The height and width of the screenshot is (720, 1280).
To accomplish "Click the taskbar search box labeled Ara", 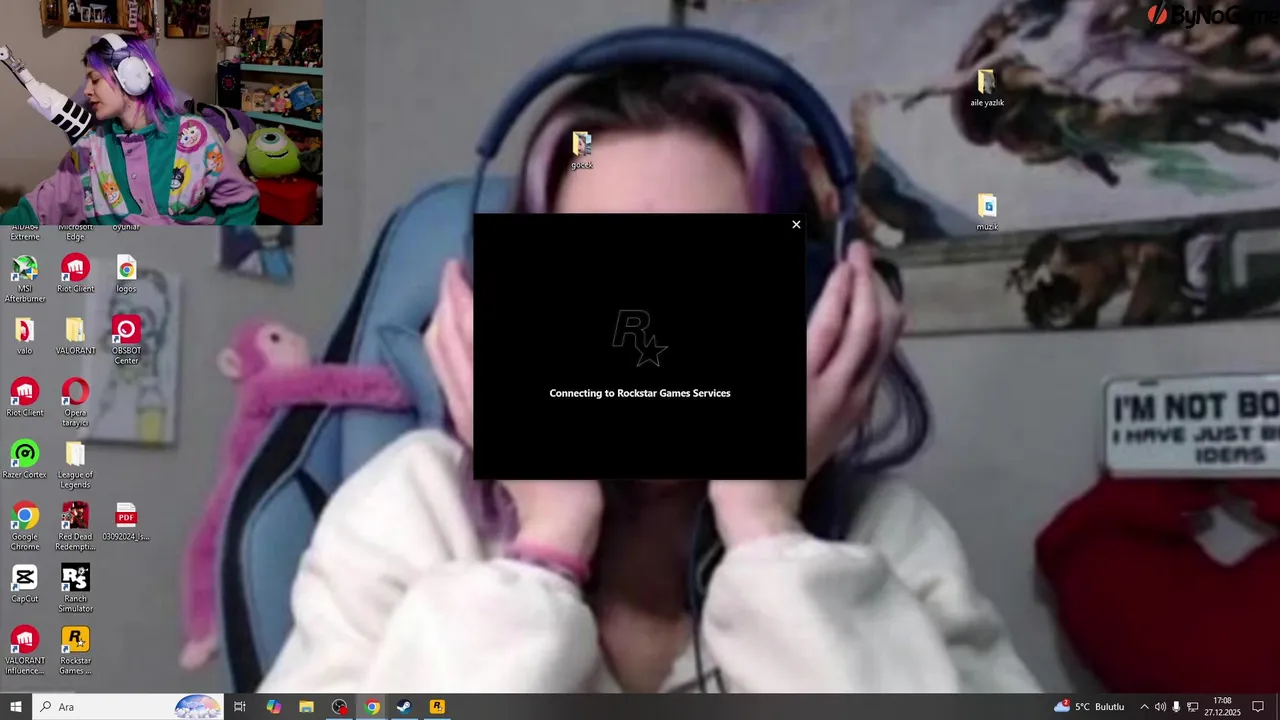I will pyautogui.click(x=127, y=707).
